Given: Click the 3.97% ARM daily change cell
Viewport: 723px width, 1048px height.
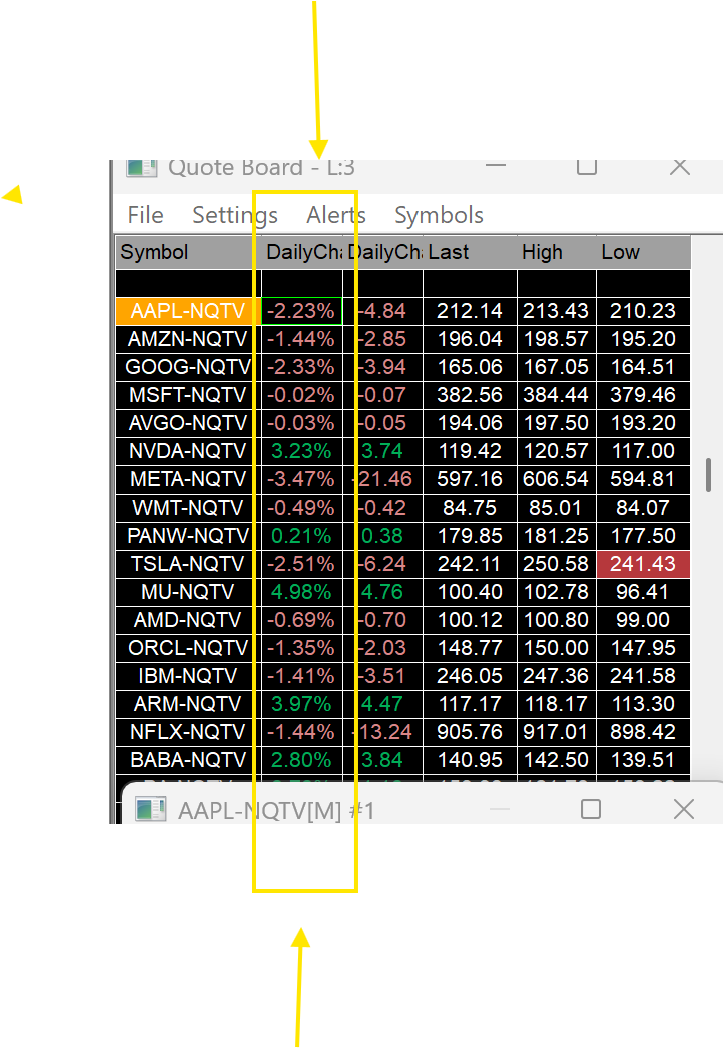Looking at the screenshot, I should (301, 704).
